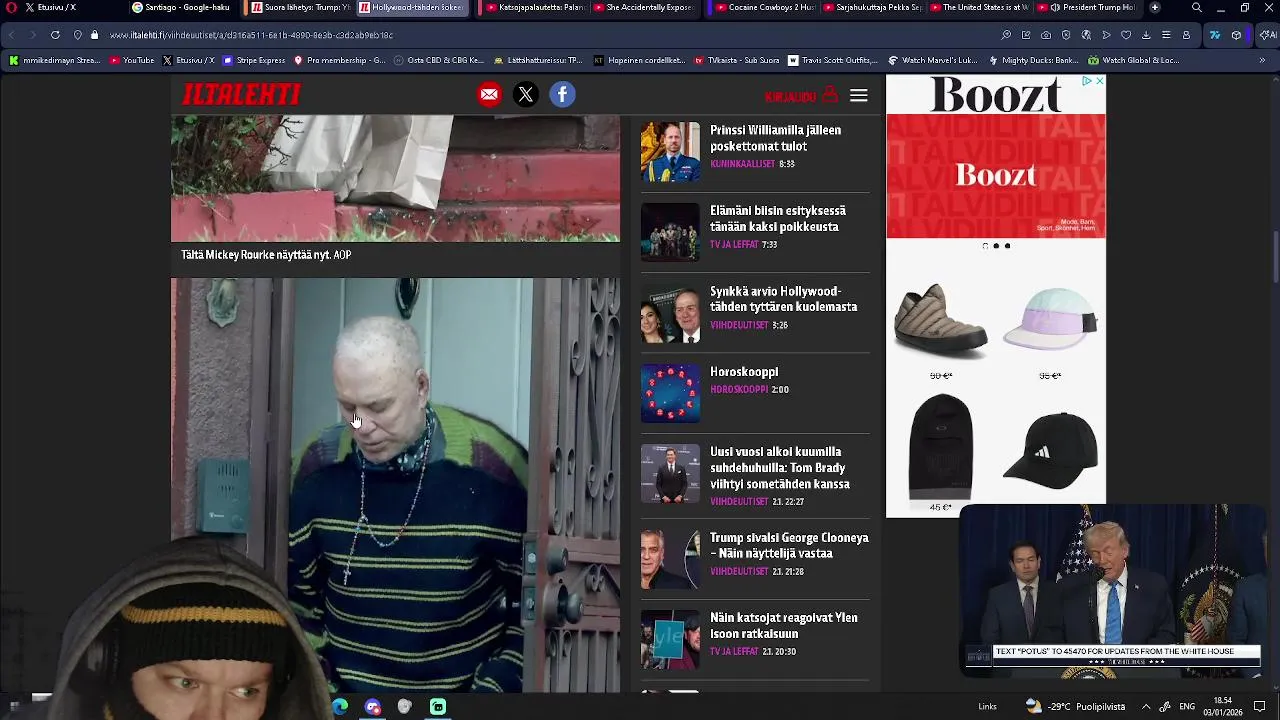Open the profile account icon

point(1186,35)
